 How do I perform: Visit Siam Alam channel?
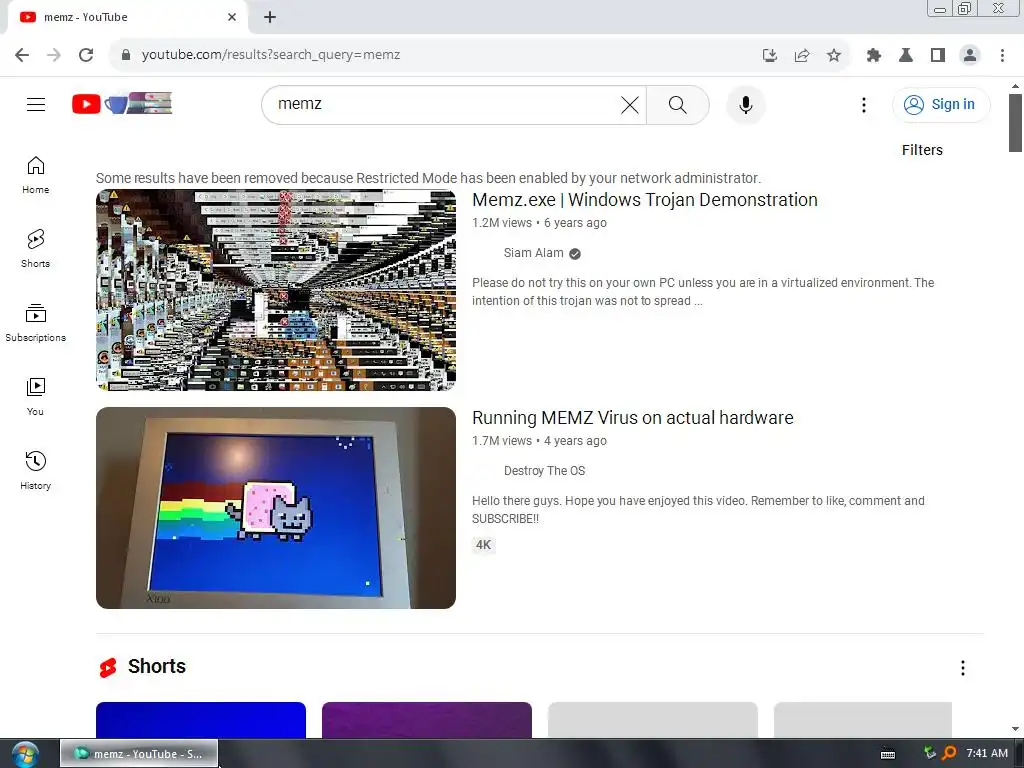click(533, 253)
